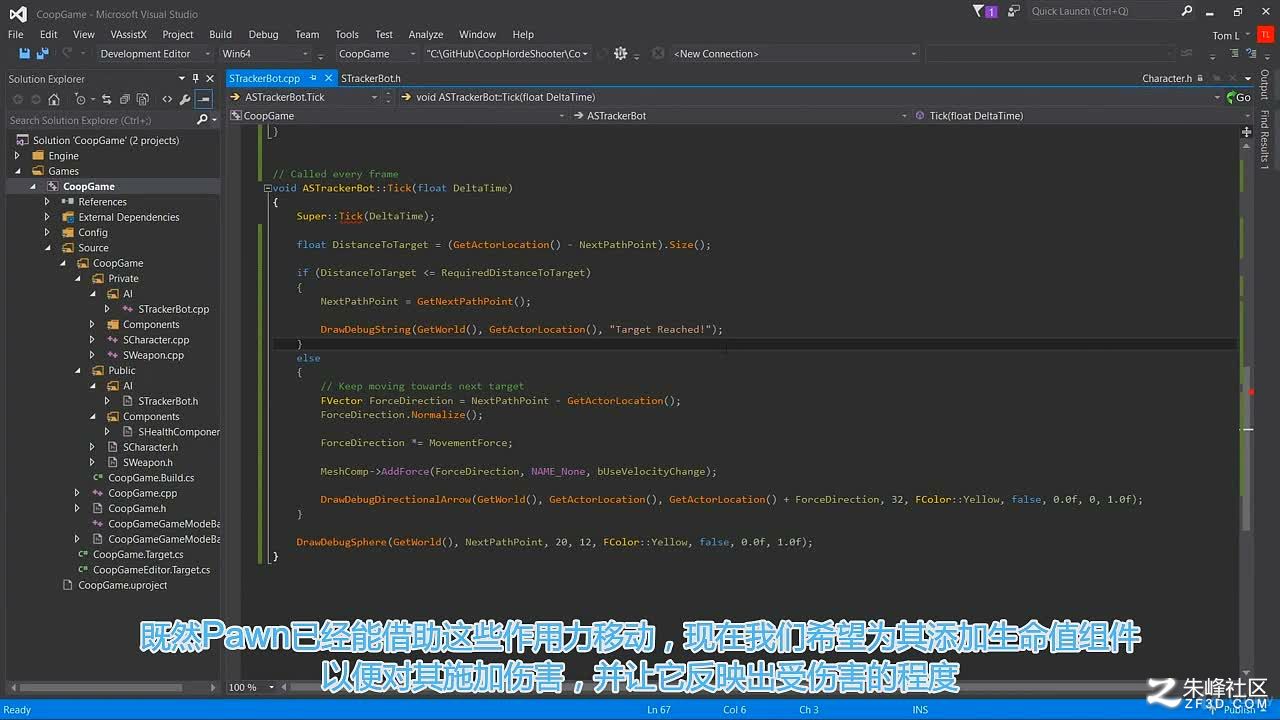Screen dimensions: 1280x720
Task: Toggle the Preview Selected Items button
Action: (203, 99)
